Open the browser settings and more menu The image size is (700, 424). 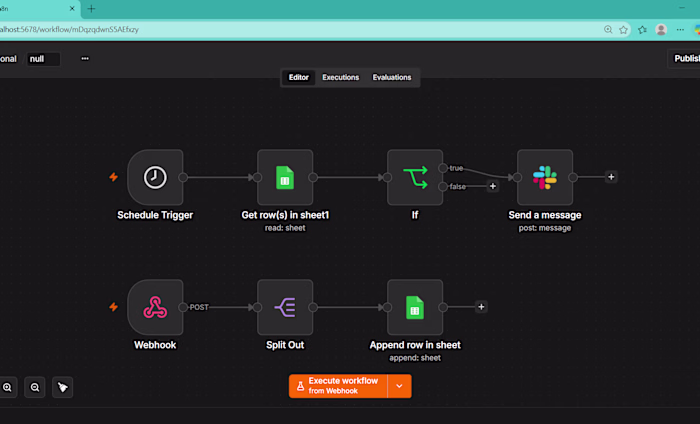click(680, 29)
